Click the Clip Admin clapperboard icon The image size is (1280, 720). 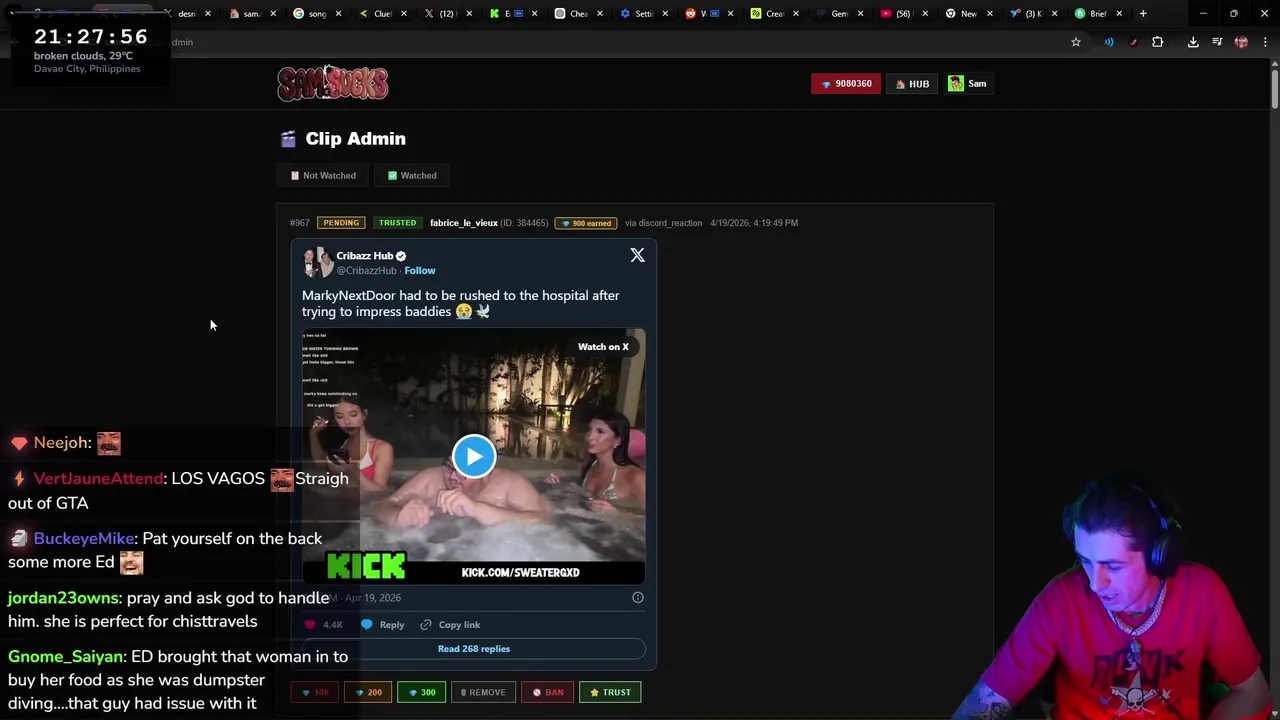click(288, 139)
